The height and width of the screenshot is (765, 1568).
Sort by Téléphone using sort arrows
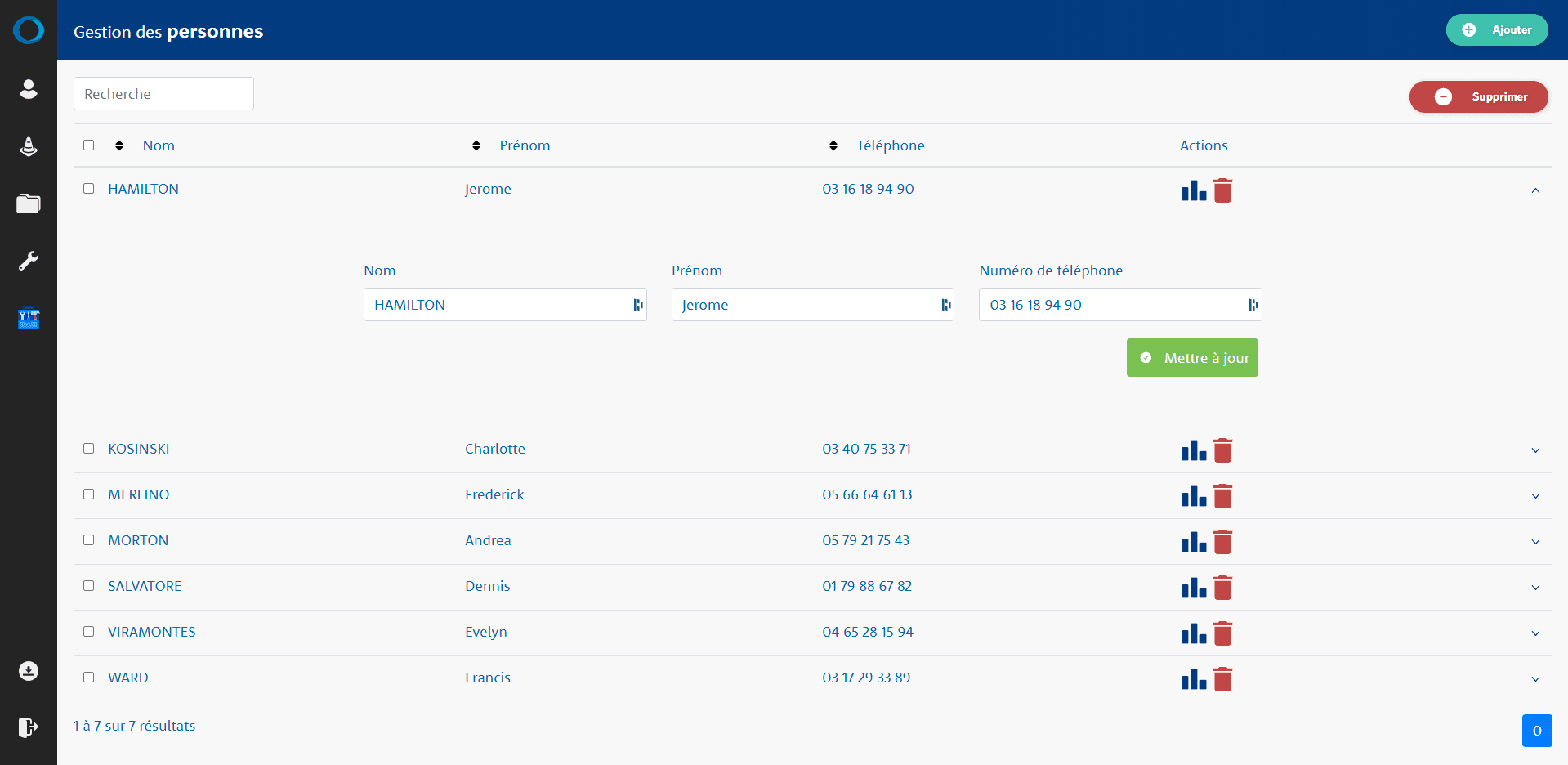[x=833, y=145]
